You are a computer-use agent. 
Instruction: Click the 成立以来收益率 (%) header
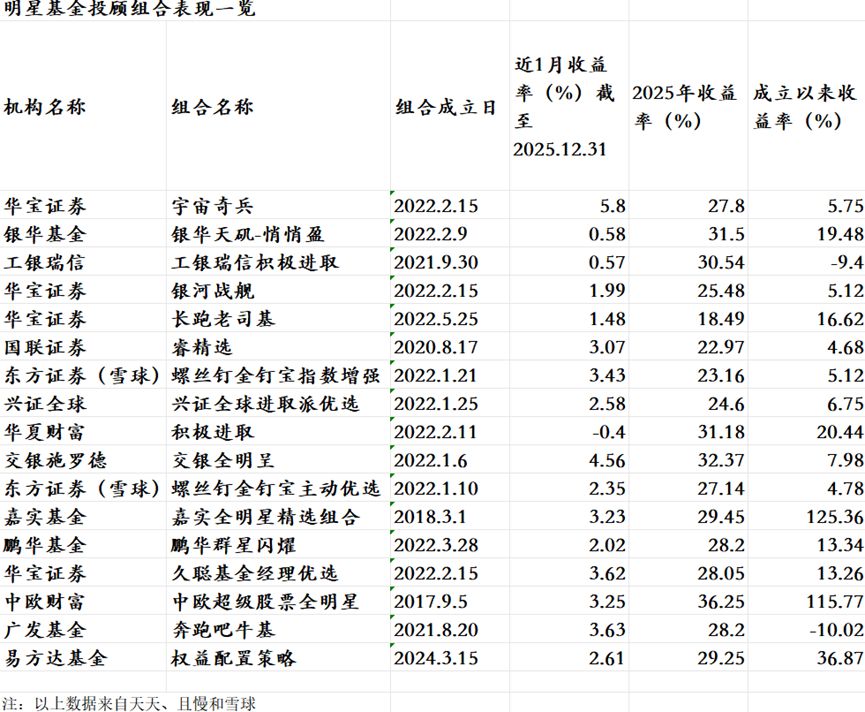tap(804, 107)
